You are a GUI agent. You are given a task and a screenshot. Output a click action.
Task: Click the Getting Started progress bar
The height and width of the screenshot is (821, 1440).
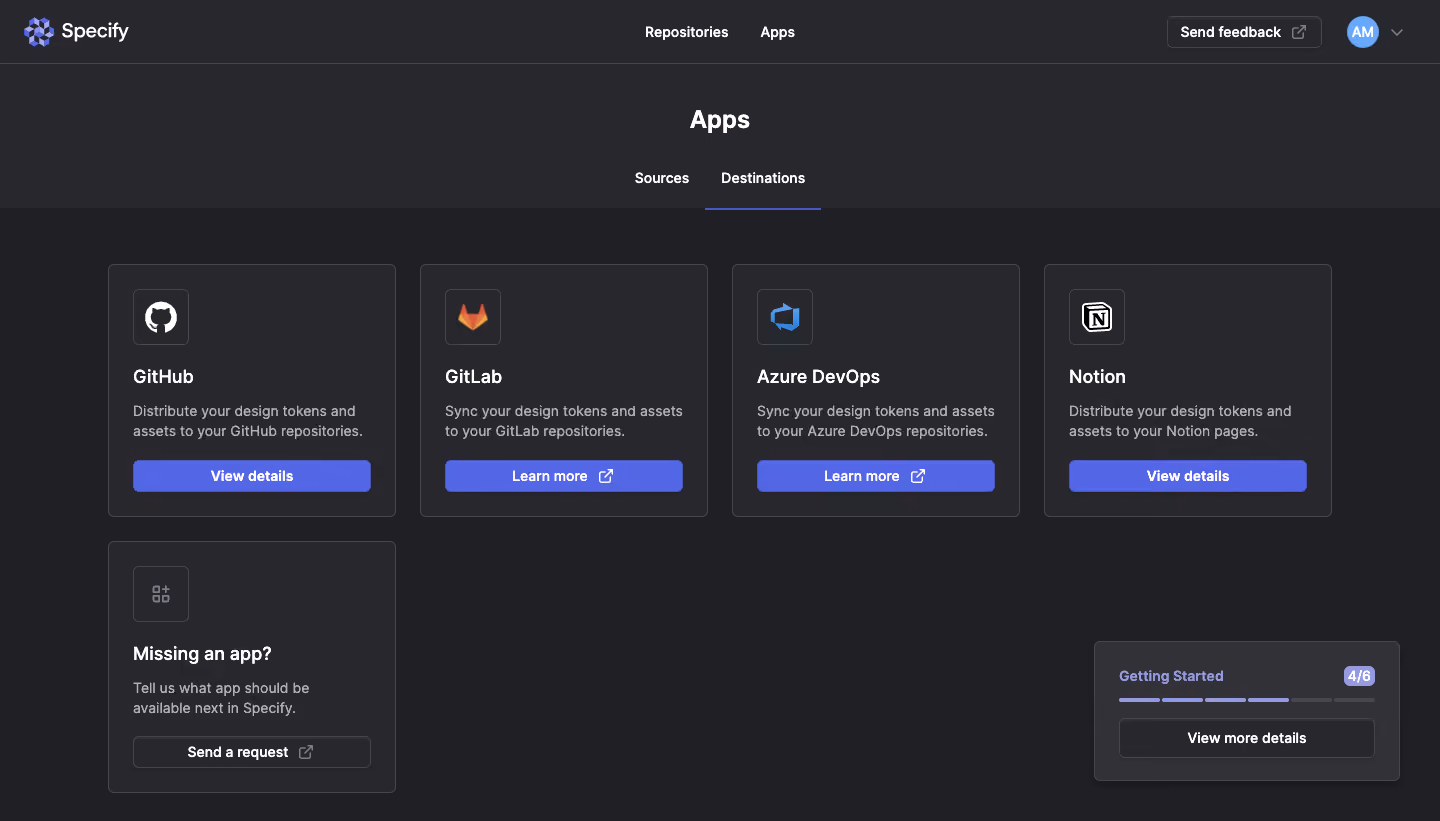click(x=1247, y=700)
